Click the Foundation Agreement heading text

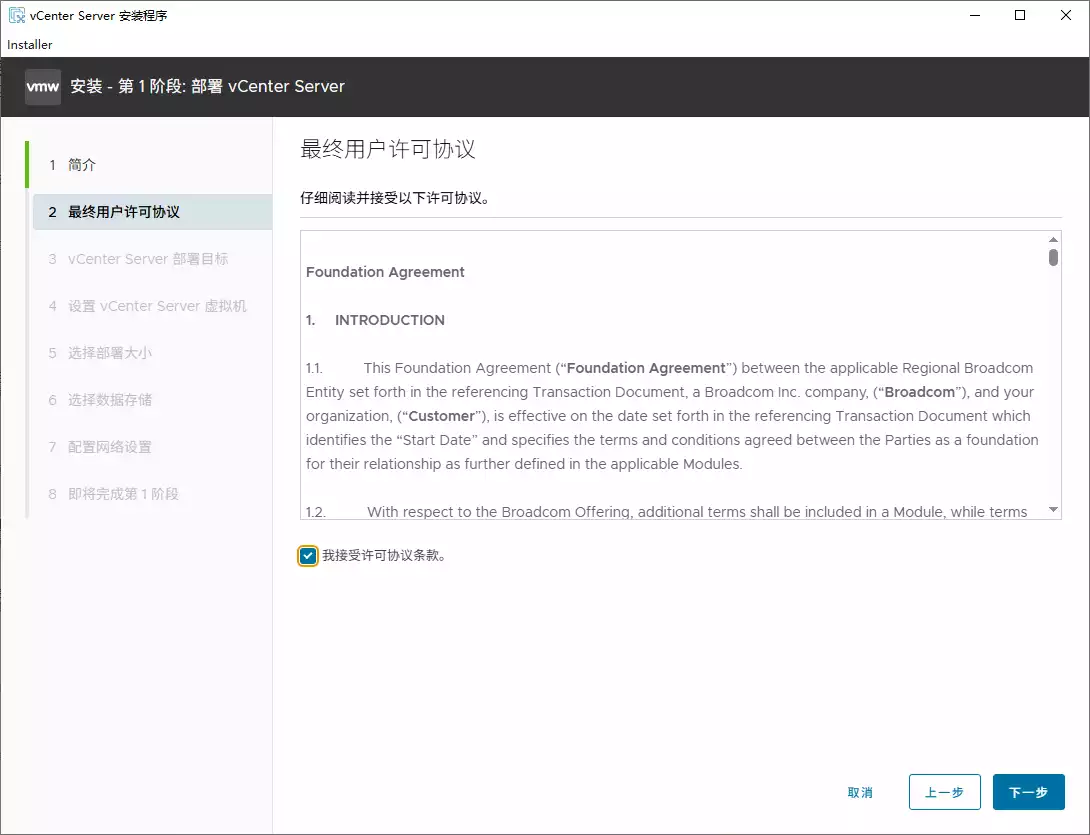click(385, 272)
